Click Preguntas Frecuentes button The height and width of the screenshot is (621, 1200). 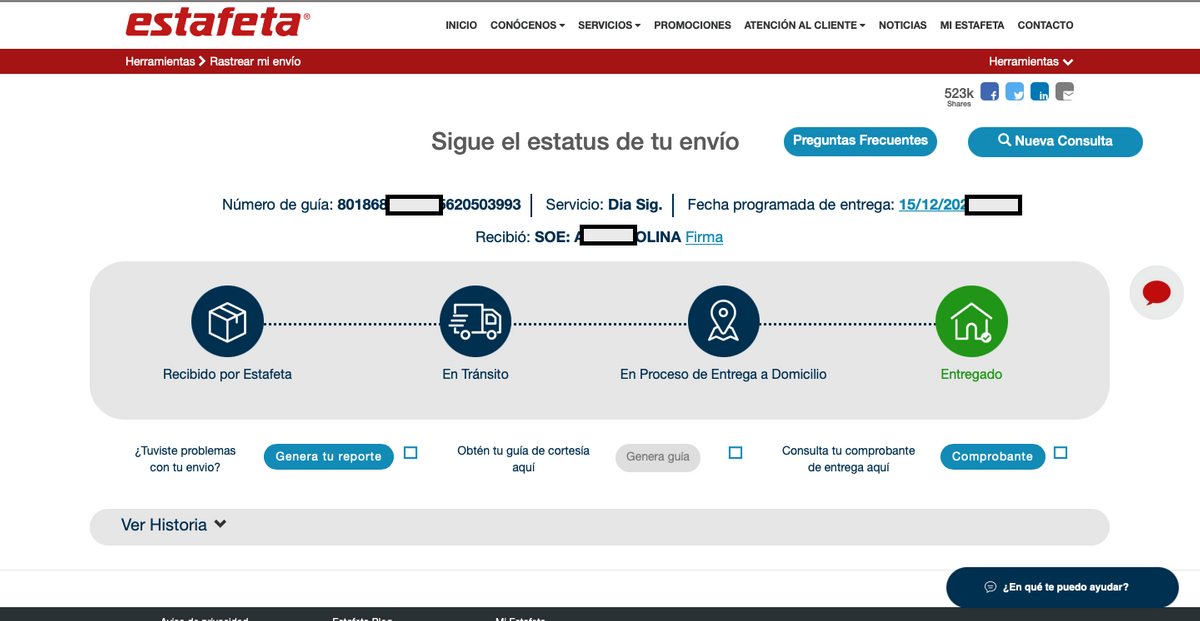[x=860, y=141]
